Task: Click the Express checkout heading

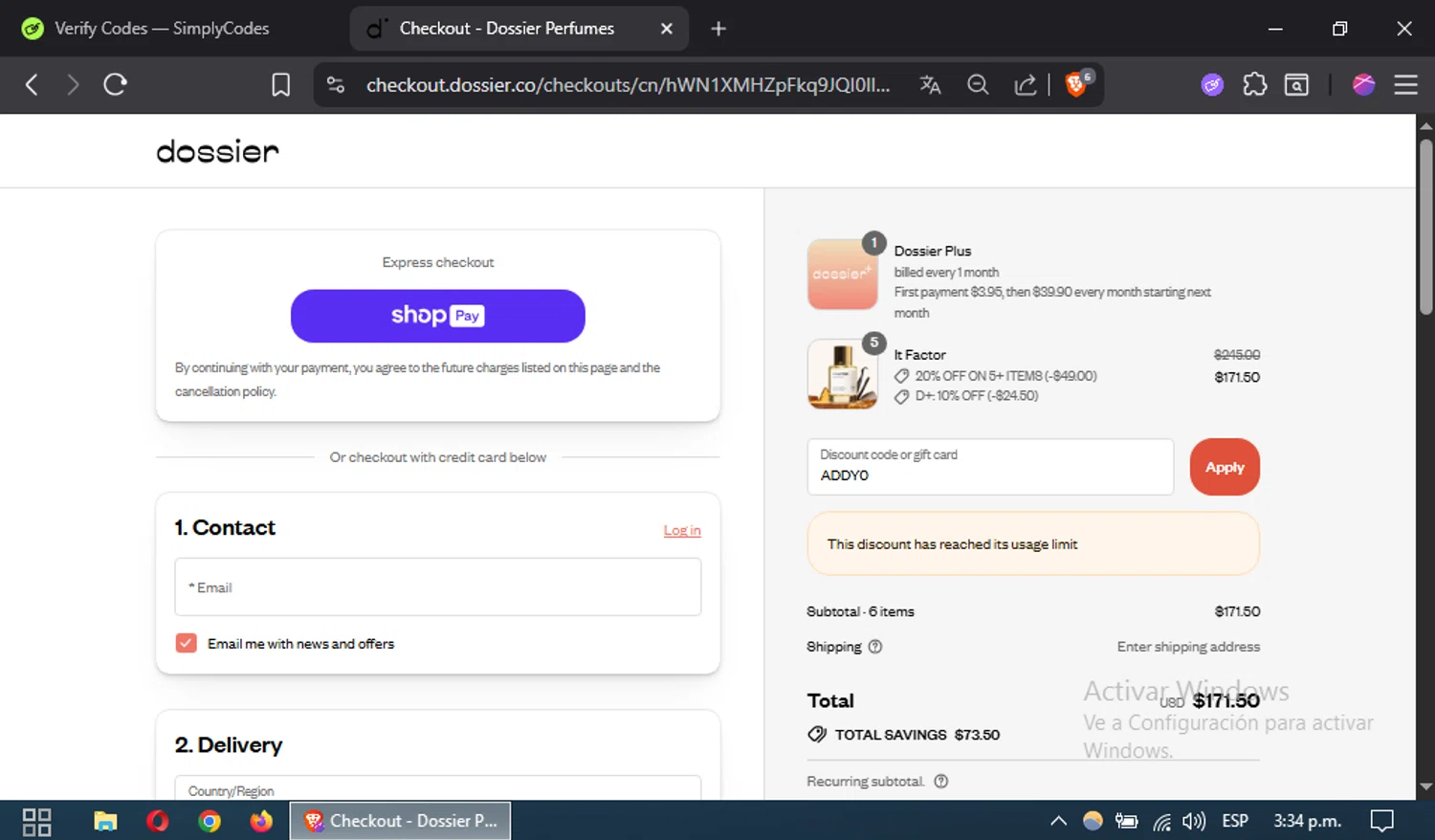Action: click(x=438, y=262)
